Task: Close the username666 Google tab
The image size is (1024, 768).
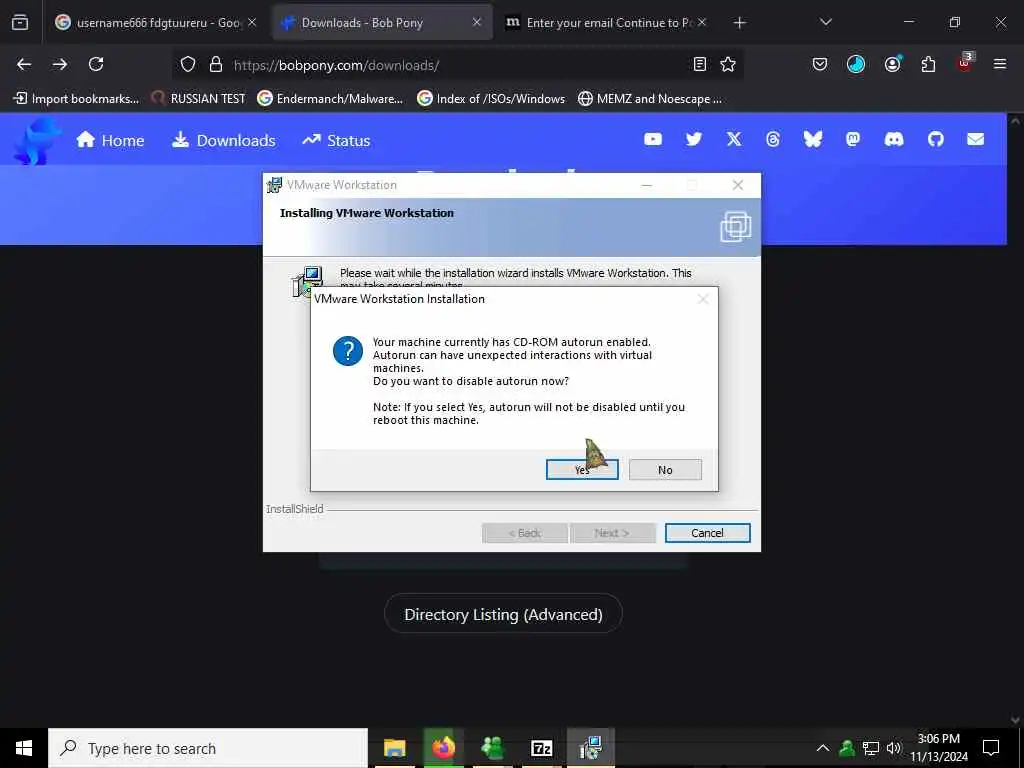Action: pyautogui.click(x=251, y=22)
